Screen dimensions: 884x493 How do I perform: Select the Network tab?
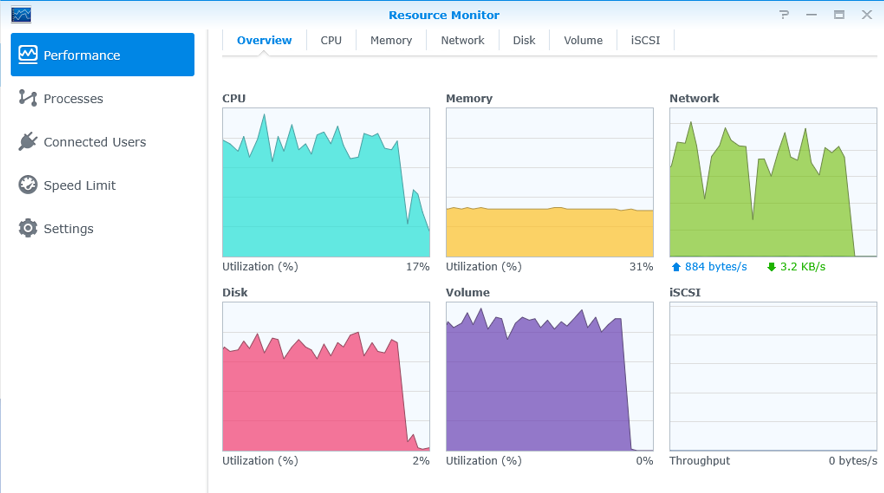pos(462,40)
